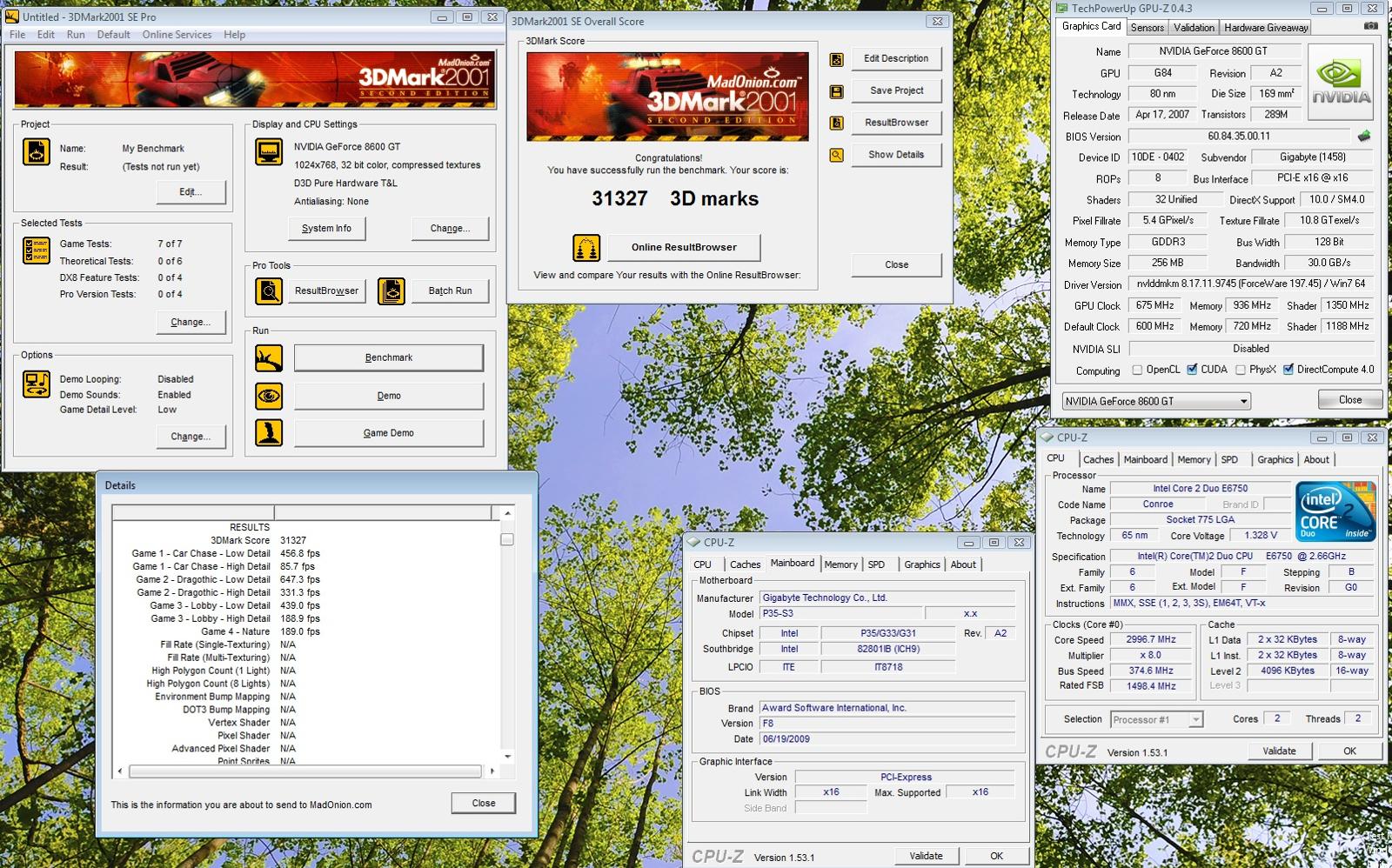Screen dimensions: 1392x868
Task: Toggle the DirectCompute 4.0 checkbox in GPU-Z
Action: (x=1288, y=370)
